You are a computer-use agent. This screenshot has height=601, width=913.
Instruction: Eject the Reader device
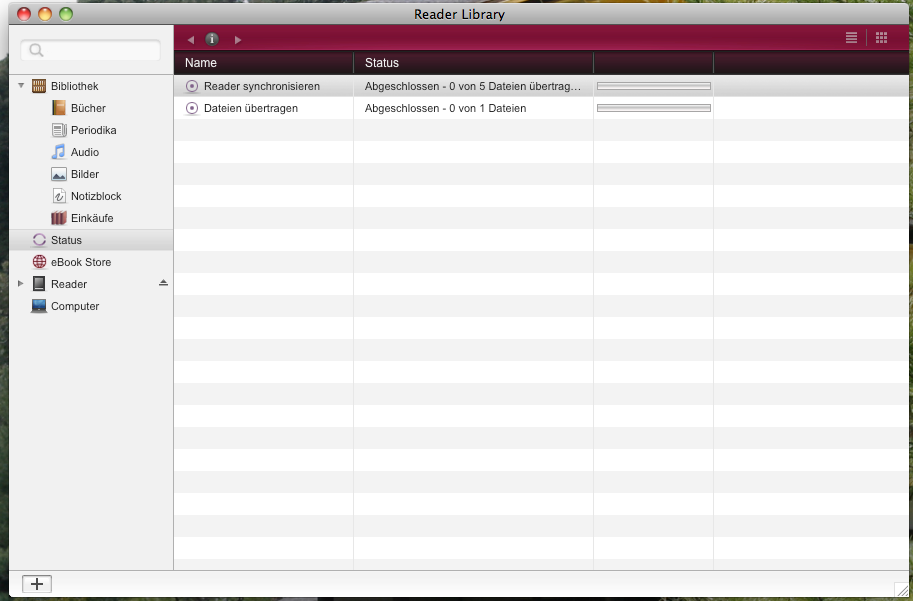tap(163, 284)
